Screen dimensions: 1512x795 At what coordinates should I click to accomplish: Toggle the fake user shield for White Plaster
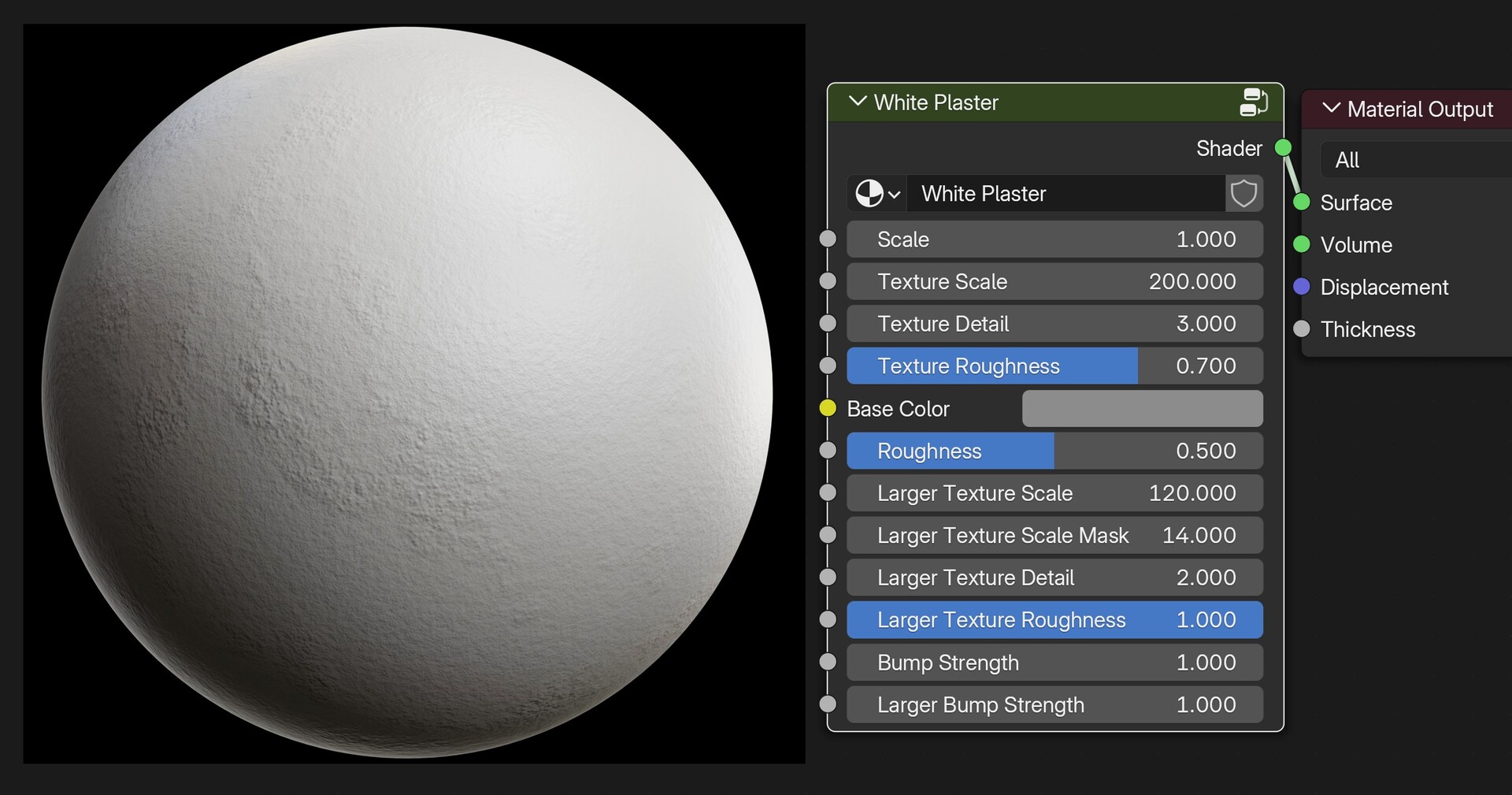tap(1244, 194)
